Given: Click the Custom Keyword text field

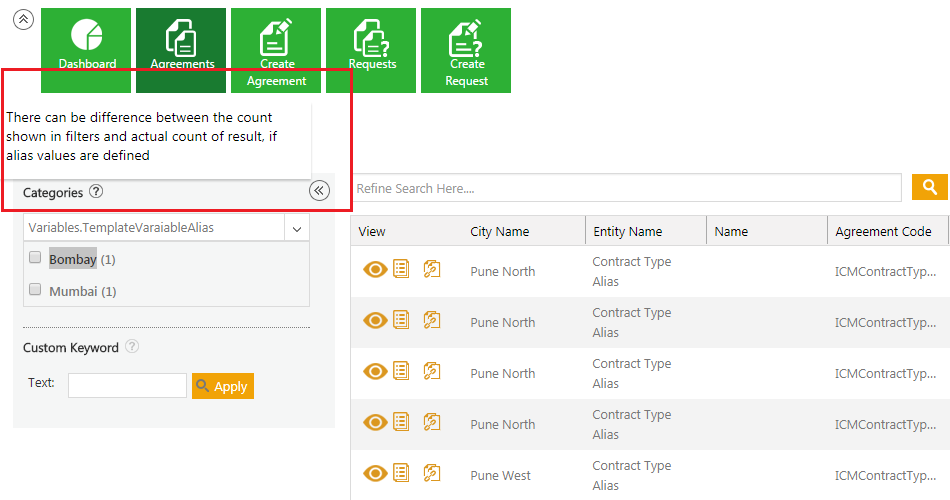Looking at the screenshot, I should [127, 385].
